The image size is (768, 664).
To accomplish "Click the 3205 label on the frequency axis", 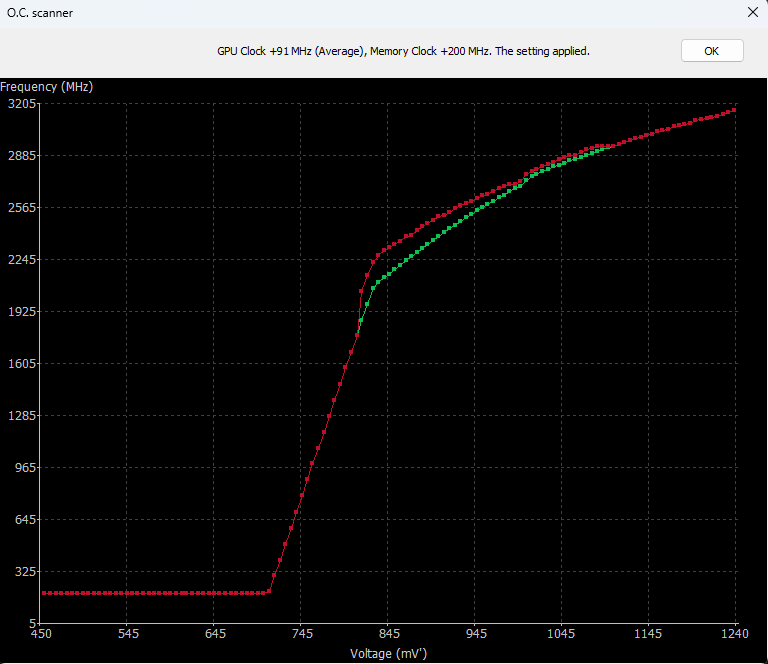I will click(21, 104).
